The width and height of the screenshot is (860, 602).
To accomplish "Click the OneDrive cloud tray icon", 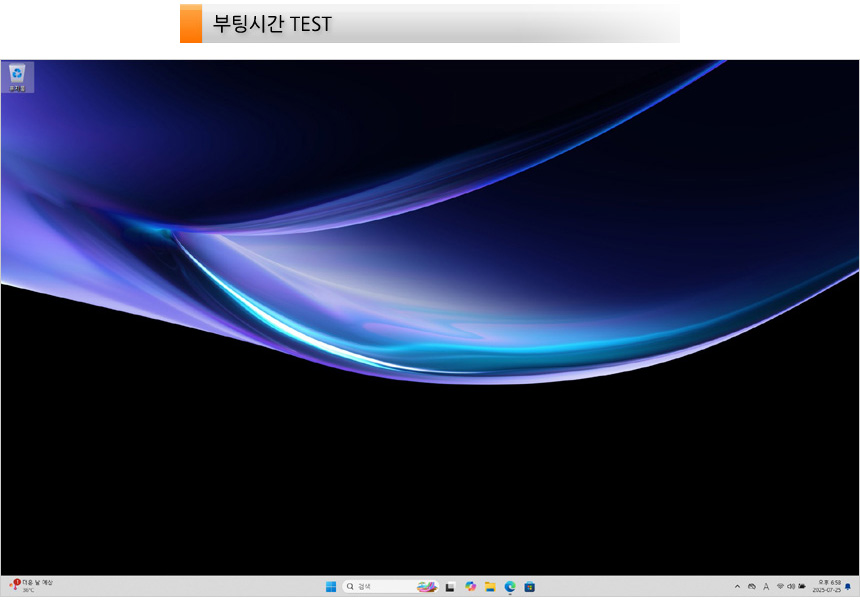I will tap(752, 587).
